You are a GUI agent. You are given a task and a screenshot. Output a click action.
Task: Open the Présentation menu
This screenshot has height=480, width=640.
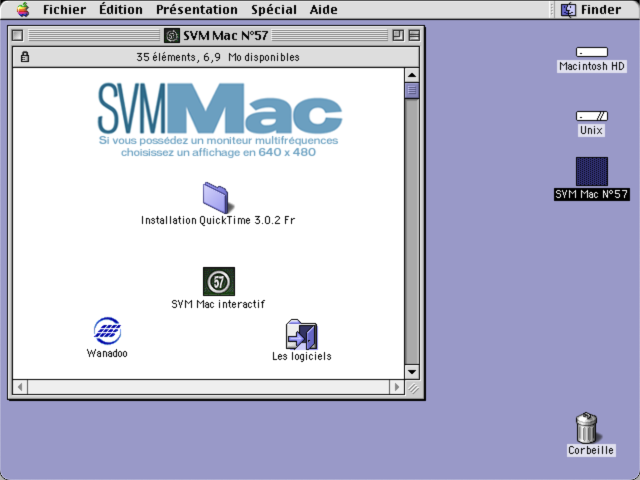(197, 9)
